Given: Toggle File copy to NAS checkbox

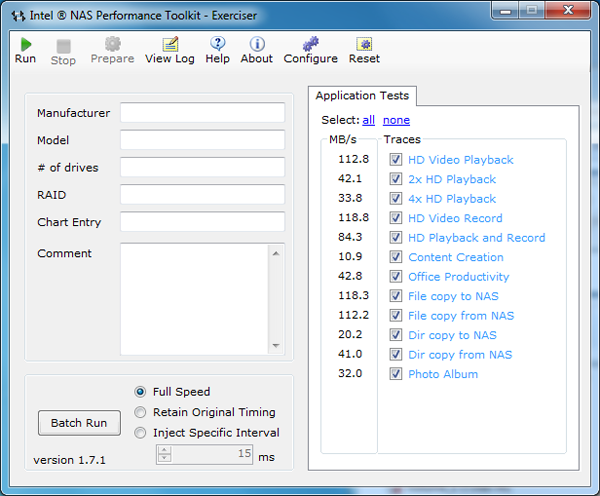Looking at the screenshot, I should tap(396, 296).
